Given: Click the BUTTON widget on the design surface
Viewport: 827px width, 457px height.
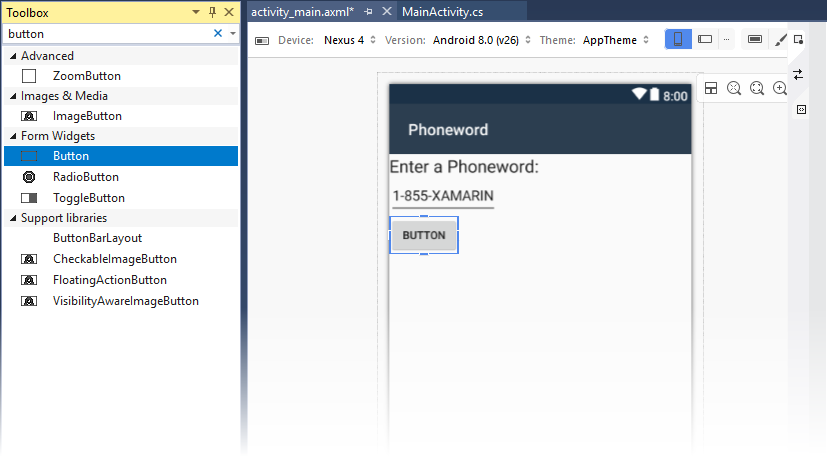Looking at the screenshot, I should point(424,235).
